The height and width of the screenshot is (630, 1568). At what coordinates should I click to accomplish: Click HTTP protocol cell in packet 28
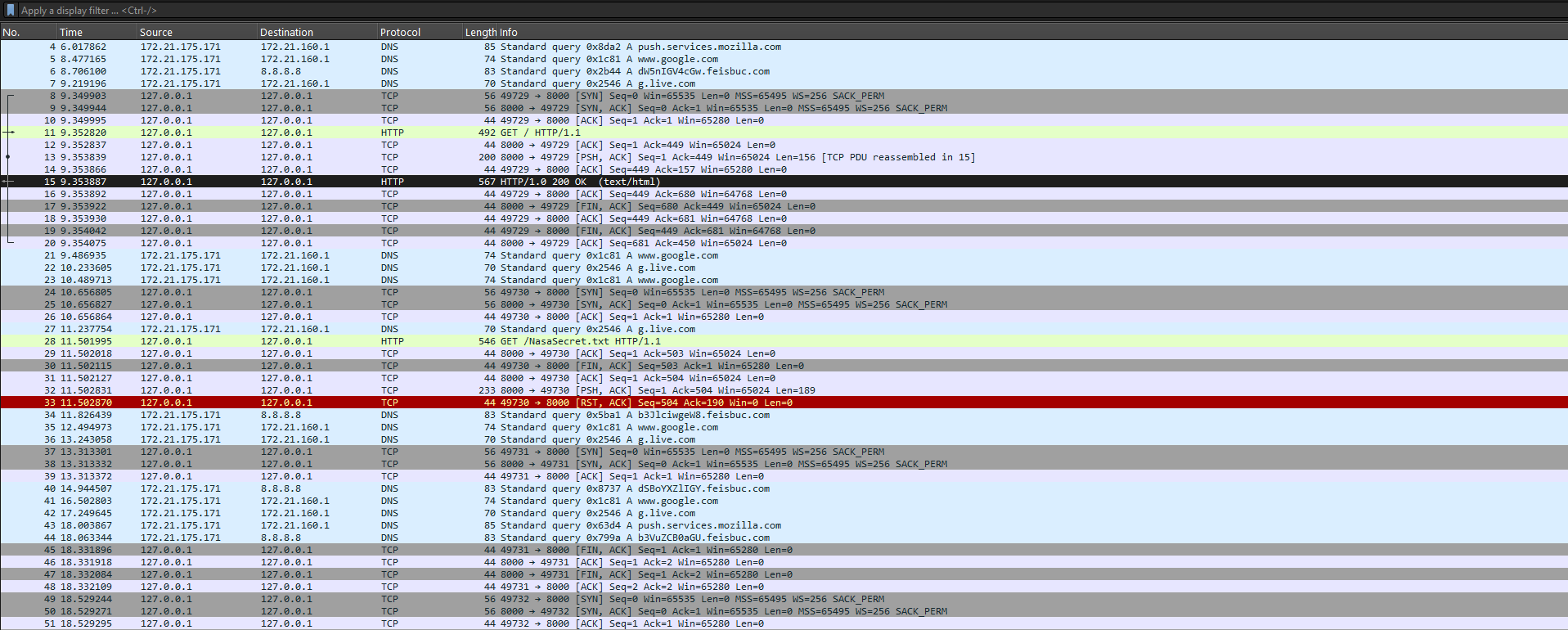[x=392, y=341]
